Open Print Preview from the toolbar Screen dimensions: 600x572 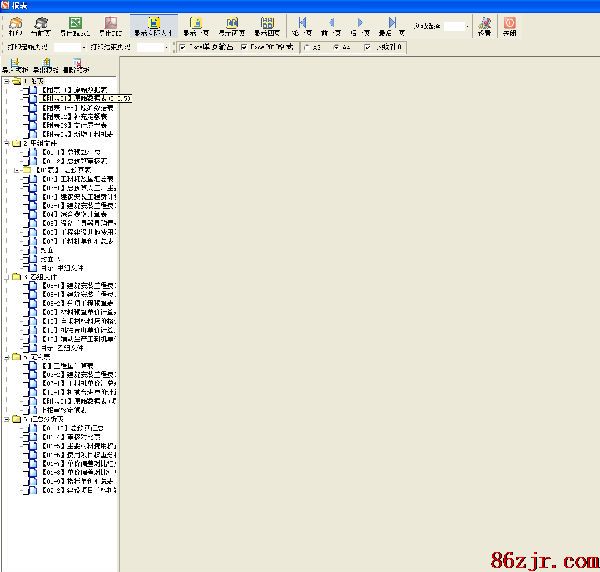43,24
